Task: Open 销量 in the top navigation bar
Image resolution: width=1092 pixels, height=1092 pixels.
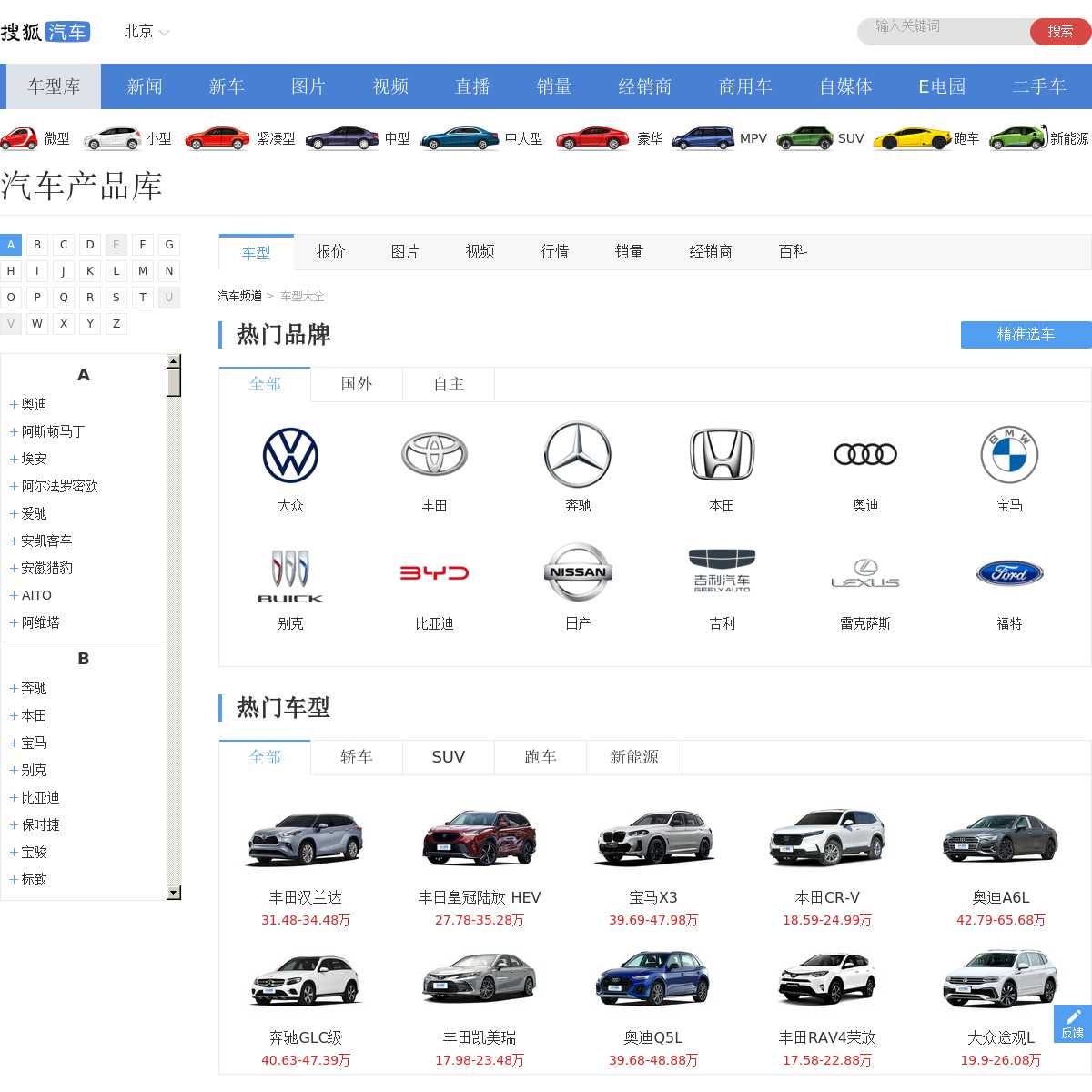Action: click(554, 86)
